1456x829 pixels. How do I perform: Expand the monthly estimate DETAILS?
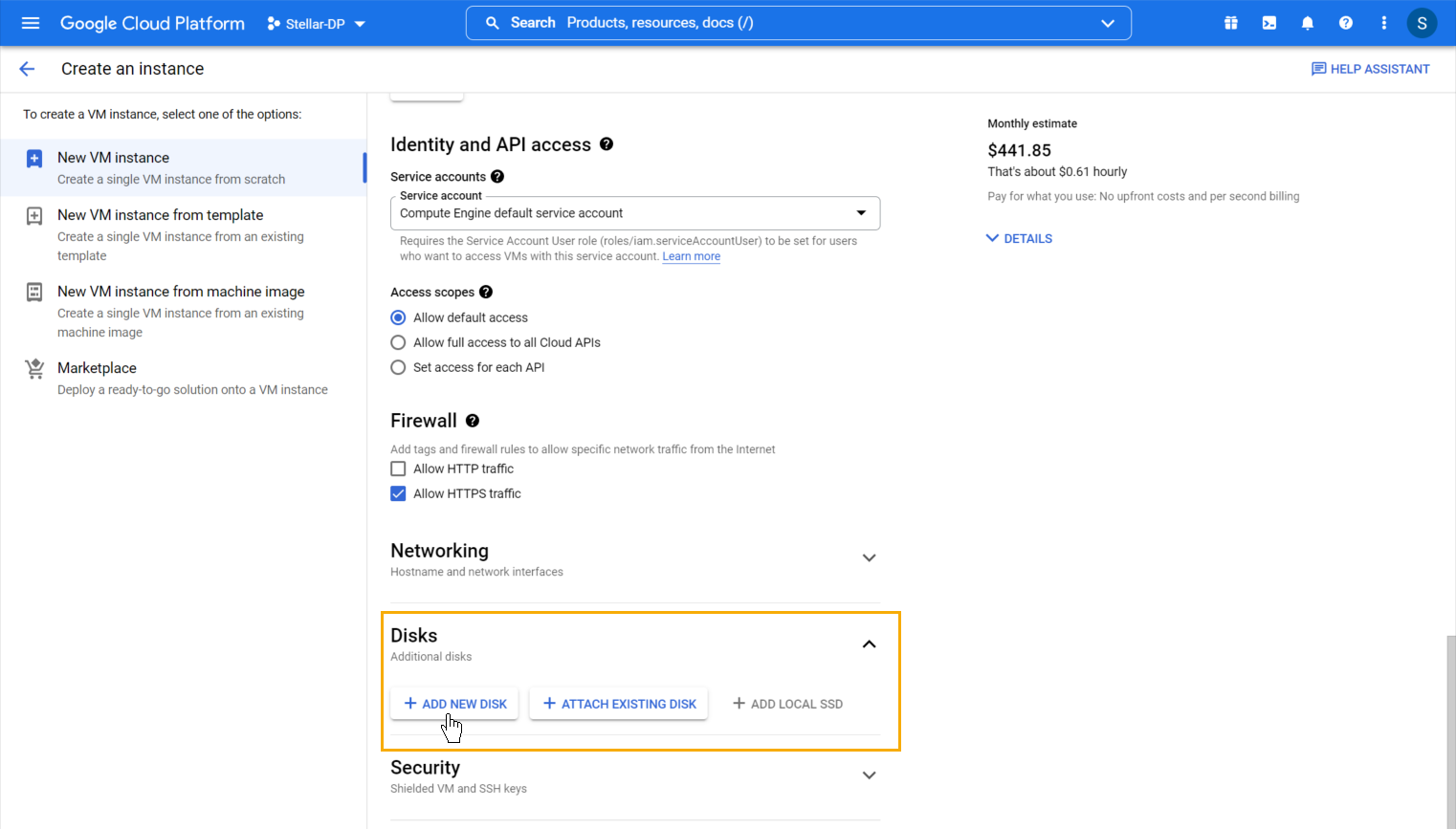point(1020,238)
